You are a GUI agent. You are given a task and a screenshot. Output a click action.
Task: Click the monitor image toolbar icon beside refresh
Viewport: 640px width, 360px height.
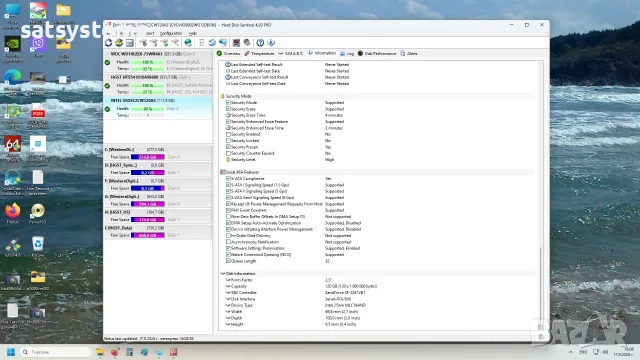pyautogui.click(x=130, y=42)
